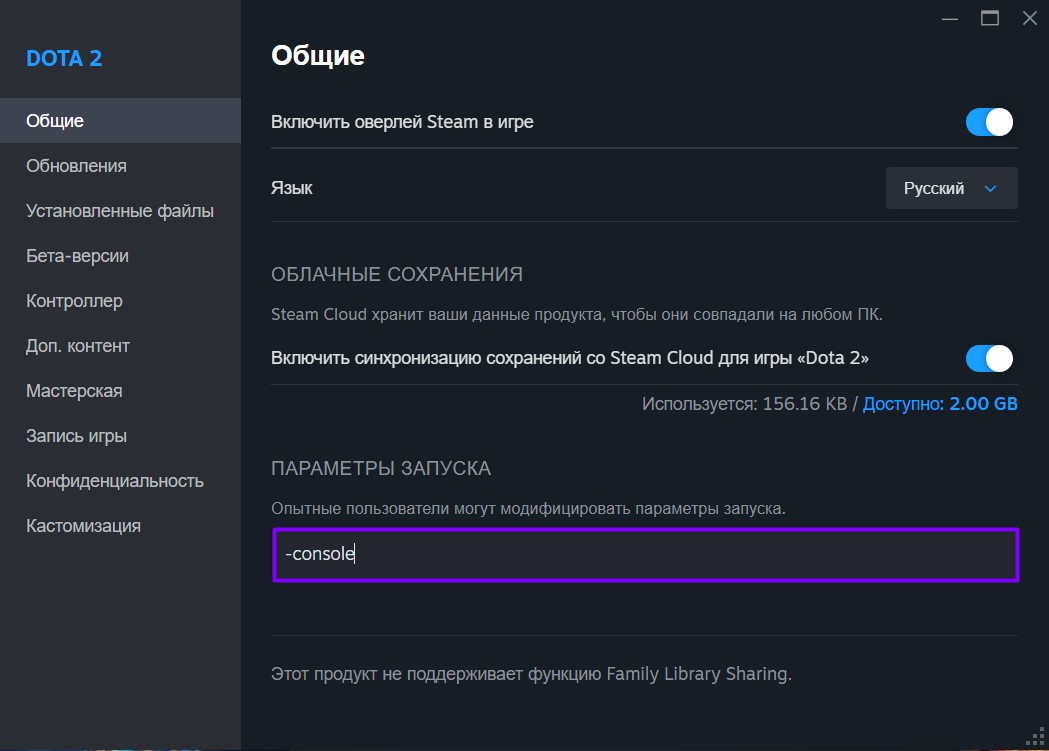
Task: Click the DOTA 2 title heading
Action: (x=64, y=58)
